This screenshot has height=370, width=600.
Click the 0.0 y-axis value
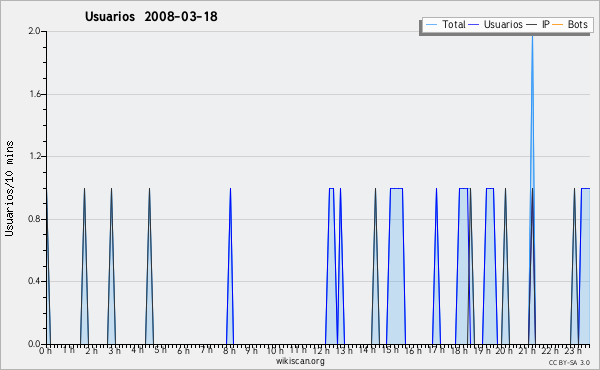[34, 344]
